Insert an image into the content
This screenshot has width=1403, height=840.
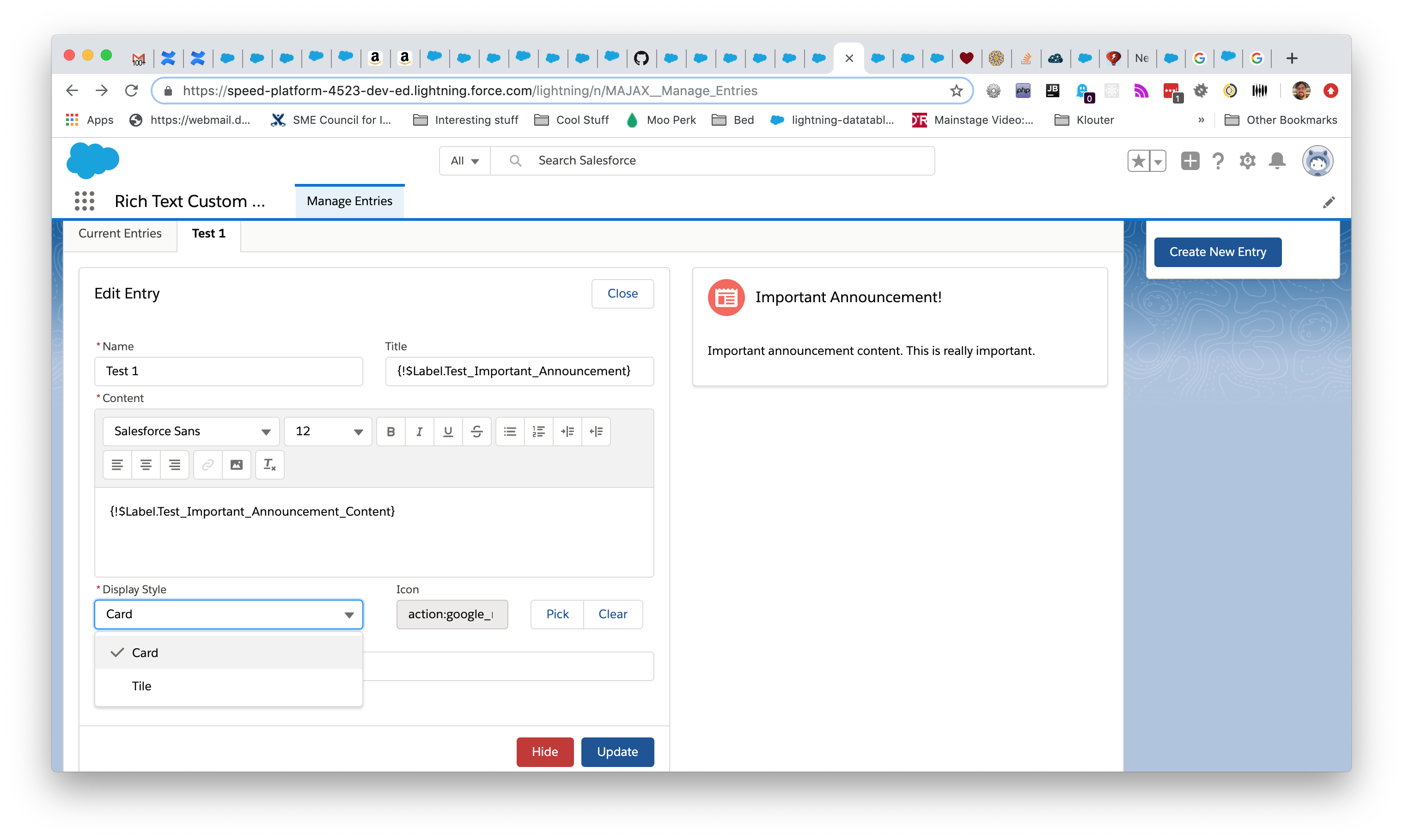237,465
